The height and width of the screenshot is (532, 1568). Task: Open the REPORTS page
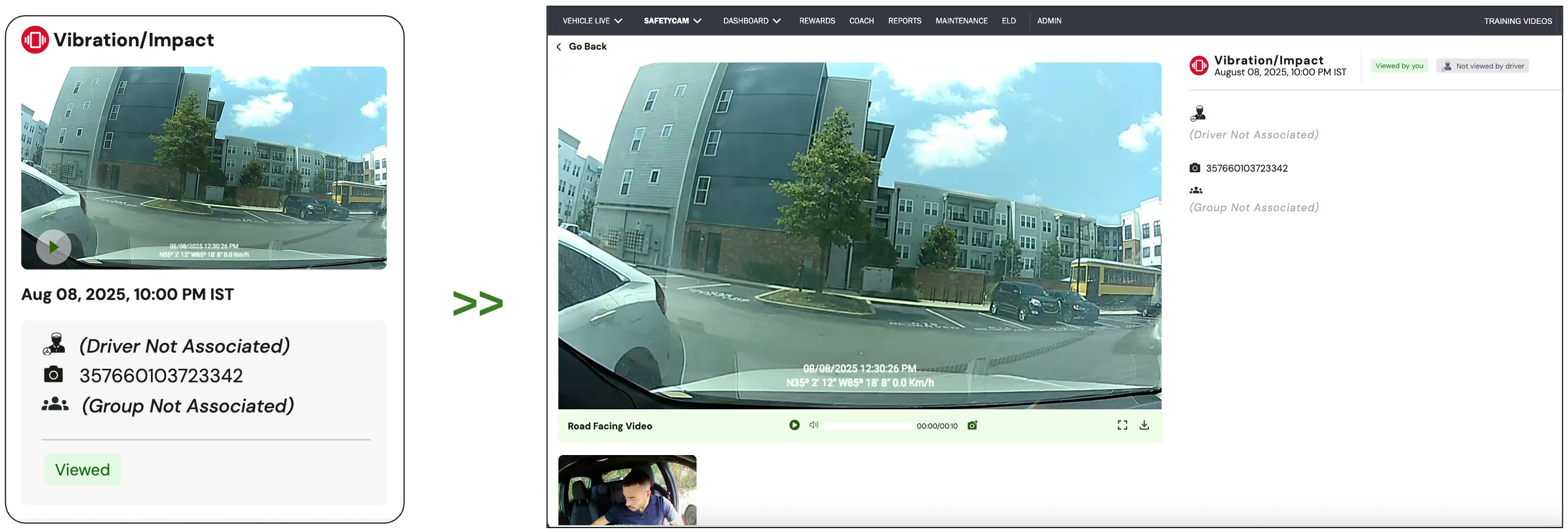pyautogui.click(x=904, y=21)
